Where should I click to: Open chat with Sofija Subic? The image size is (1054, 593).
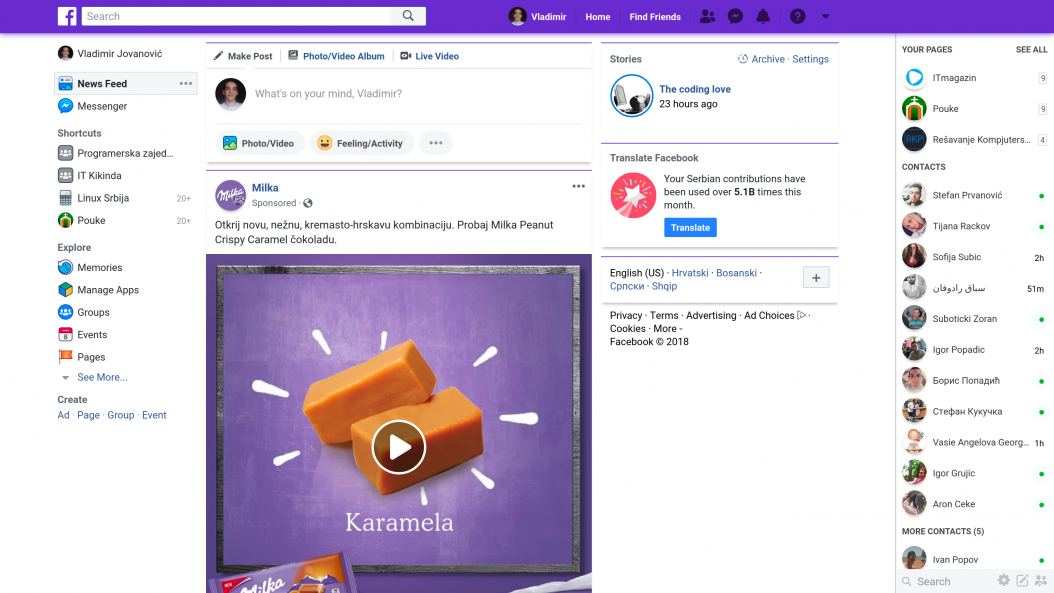point(974,257)
